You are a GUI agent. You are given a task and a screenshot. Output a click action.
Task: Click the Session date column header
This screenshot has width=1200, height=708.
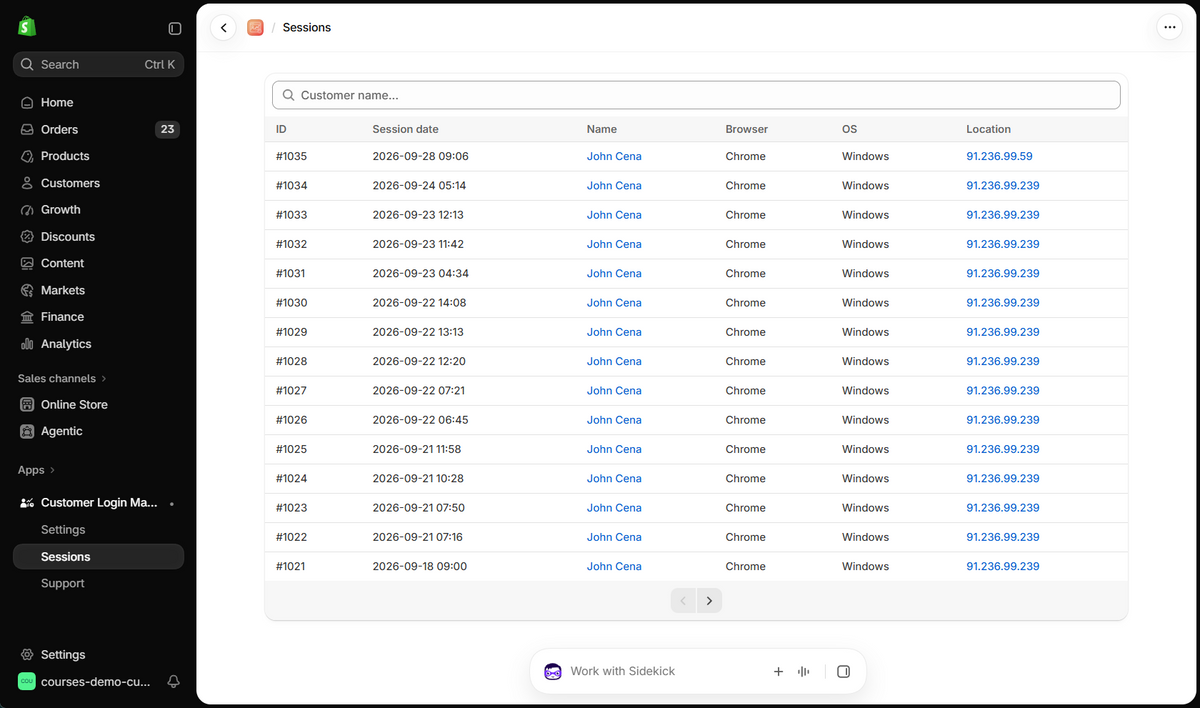click(405, 129)
